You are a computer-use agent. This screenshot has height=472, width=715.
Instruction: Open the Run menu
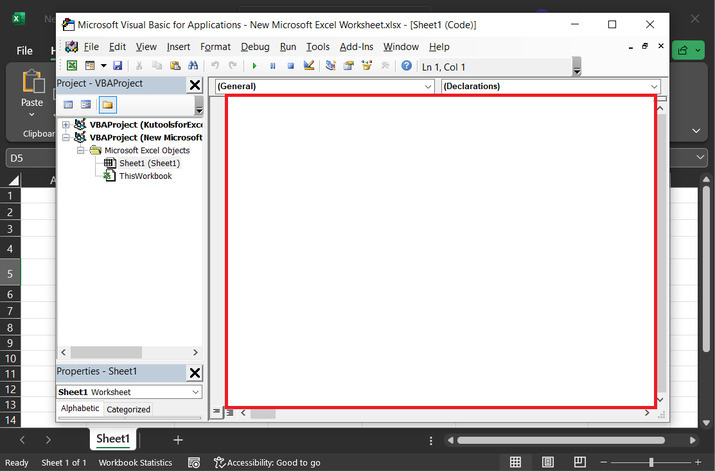[x=288, y=47]
